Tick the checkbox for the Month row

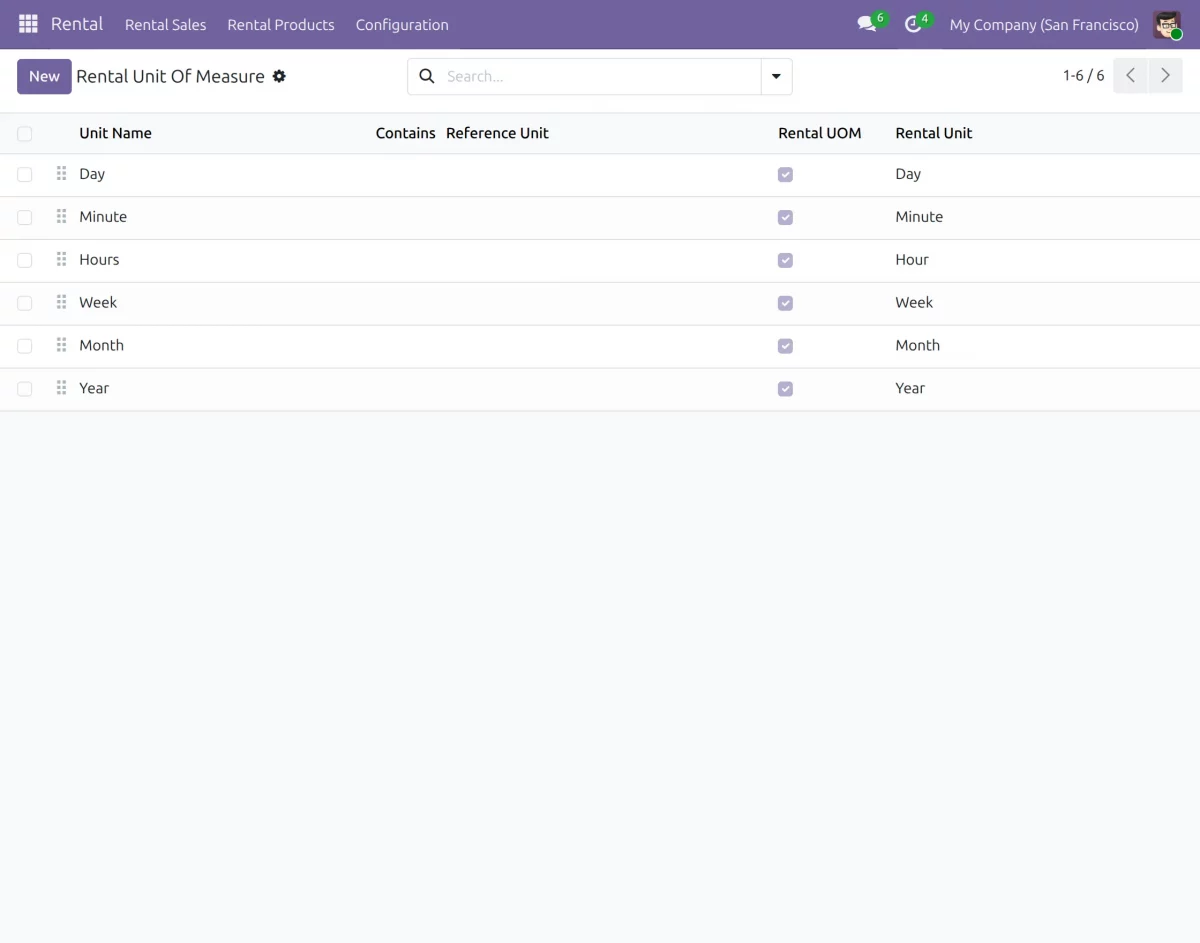[25, 347]
